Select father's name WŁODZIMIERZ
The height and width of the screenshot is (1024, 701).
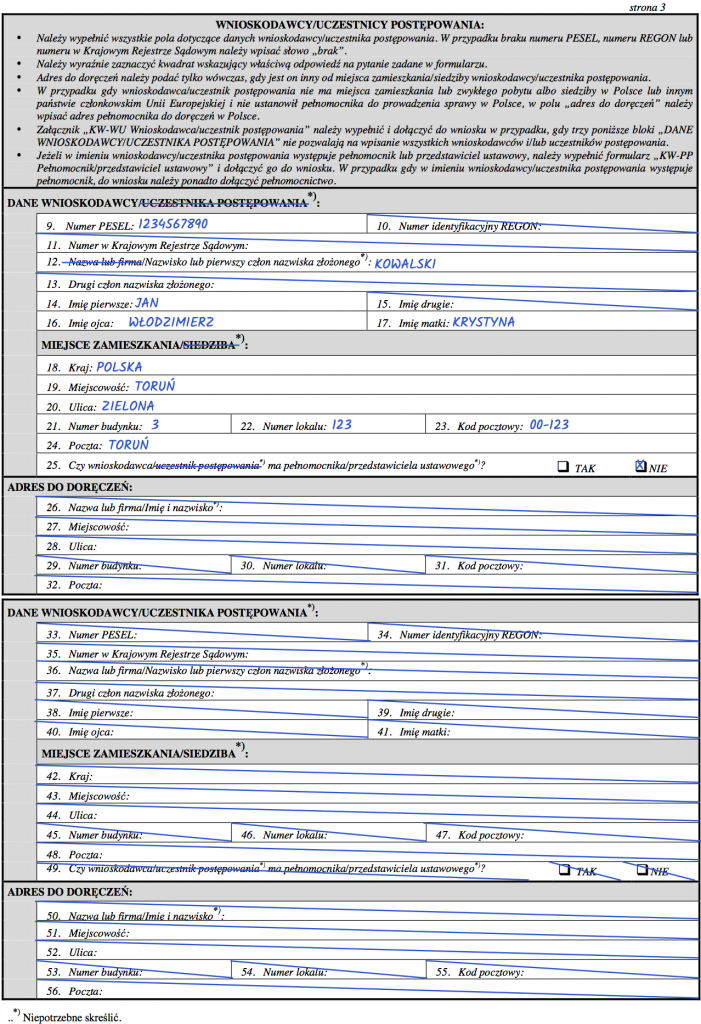pos(171,322)
